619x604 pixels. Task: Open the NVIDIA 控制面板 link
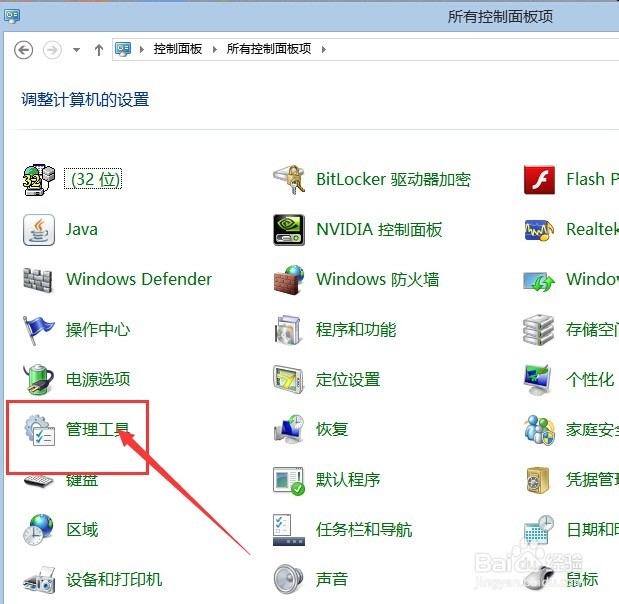tap(379, 229)
